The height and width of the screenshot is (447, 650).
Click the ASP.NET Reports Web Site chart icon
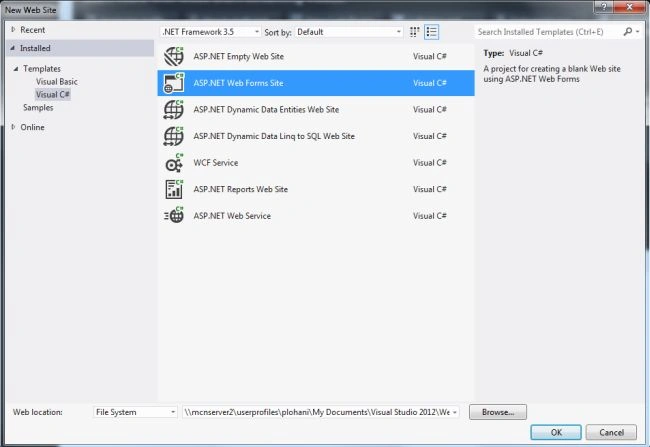coord(174,189)
